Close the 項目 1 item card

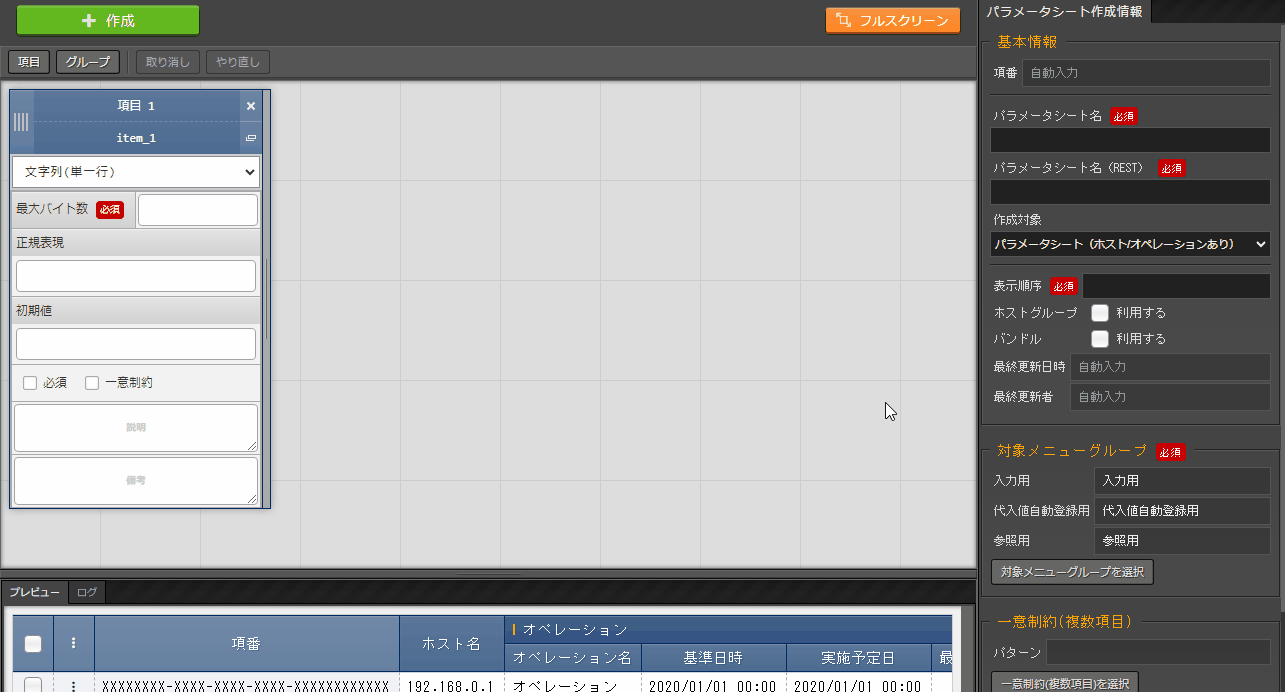click(251, 106)
